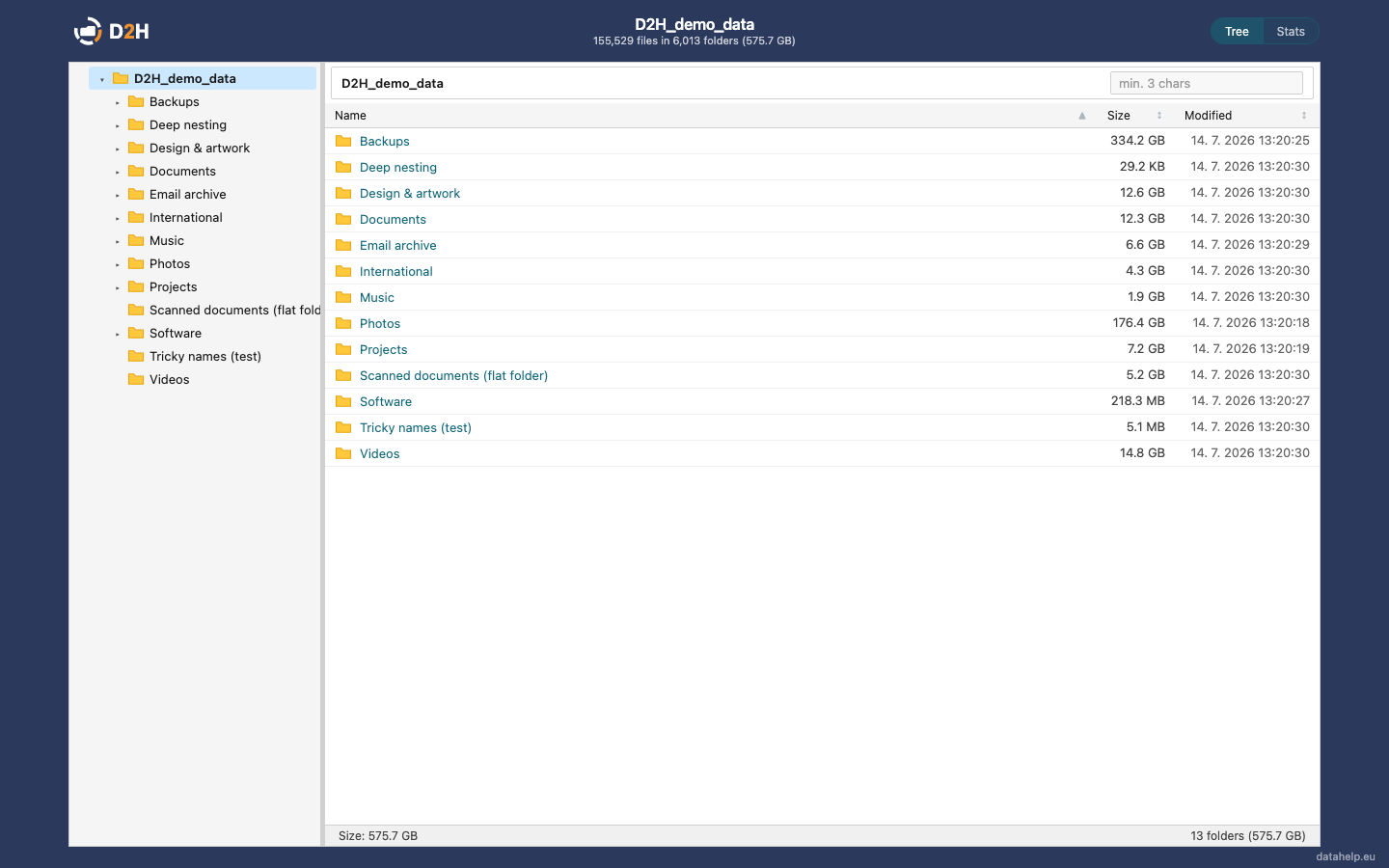Click the Projects folder icon in file list
Viewport: 1389px width, 868px height.
[343, 349]
